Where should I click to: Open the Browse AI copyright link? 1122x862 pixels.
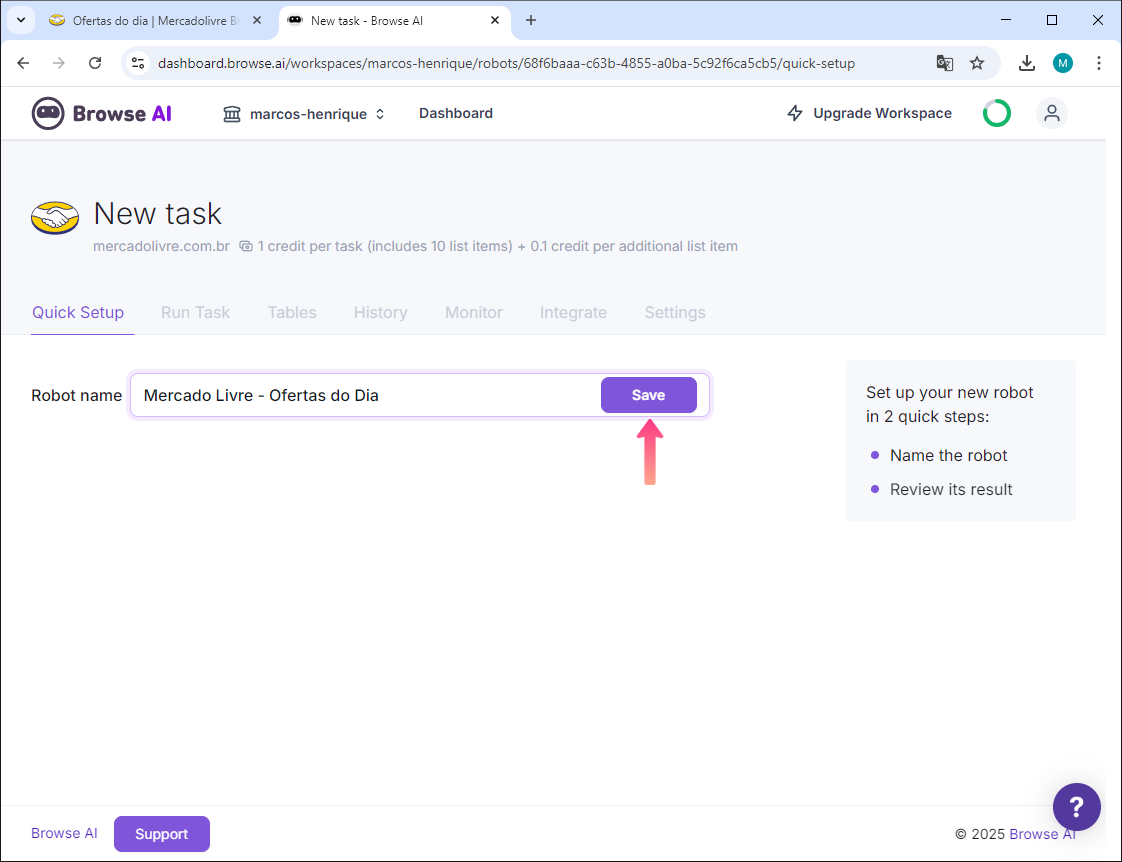click(1042, 834)
